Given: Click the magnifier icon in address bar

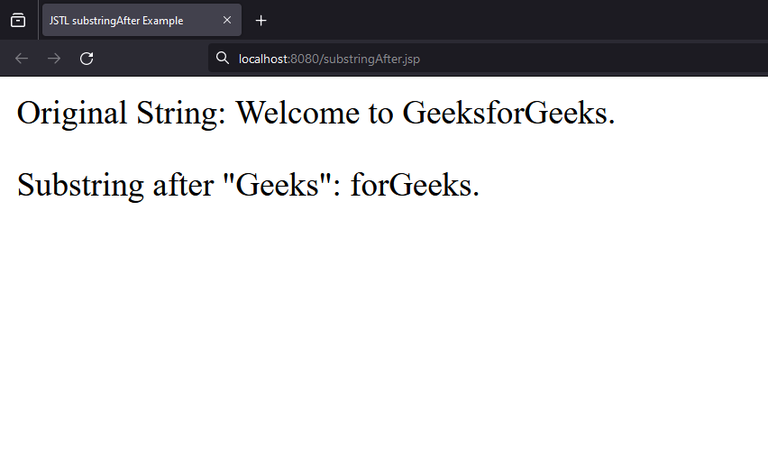Looking at the screenshot, I should [222, 58].
